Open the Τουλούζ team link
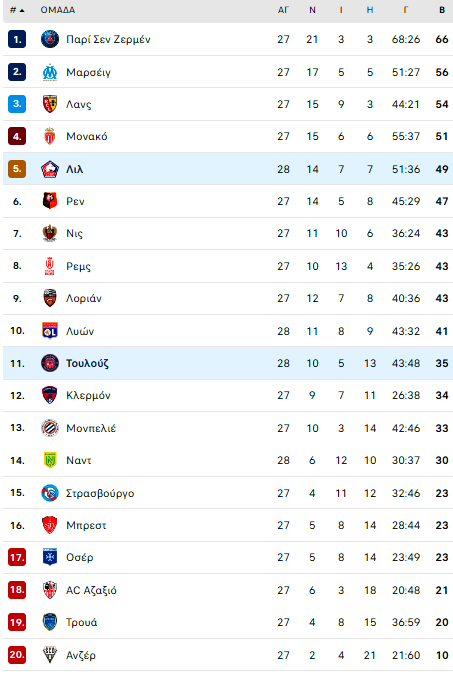453x675 pixels. (x=87, y=363)
